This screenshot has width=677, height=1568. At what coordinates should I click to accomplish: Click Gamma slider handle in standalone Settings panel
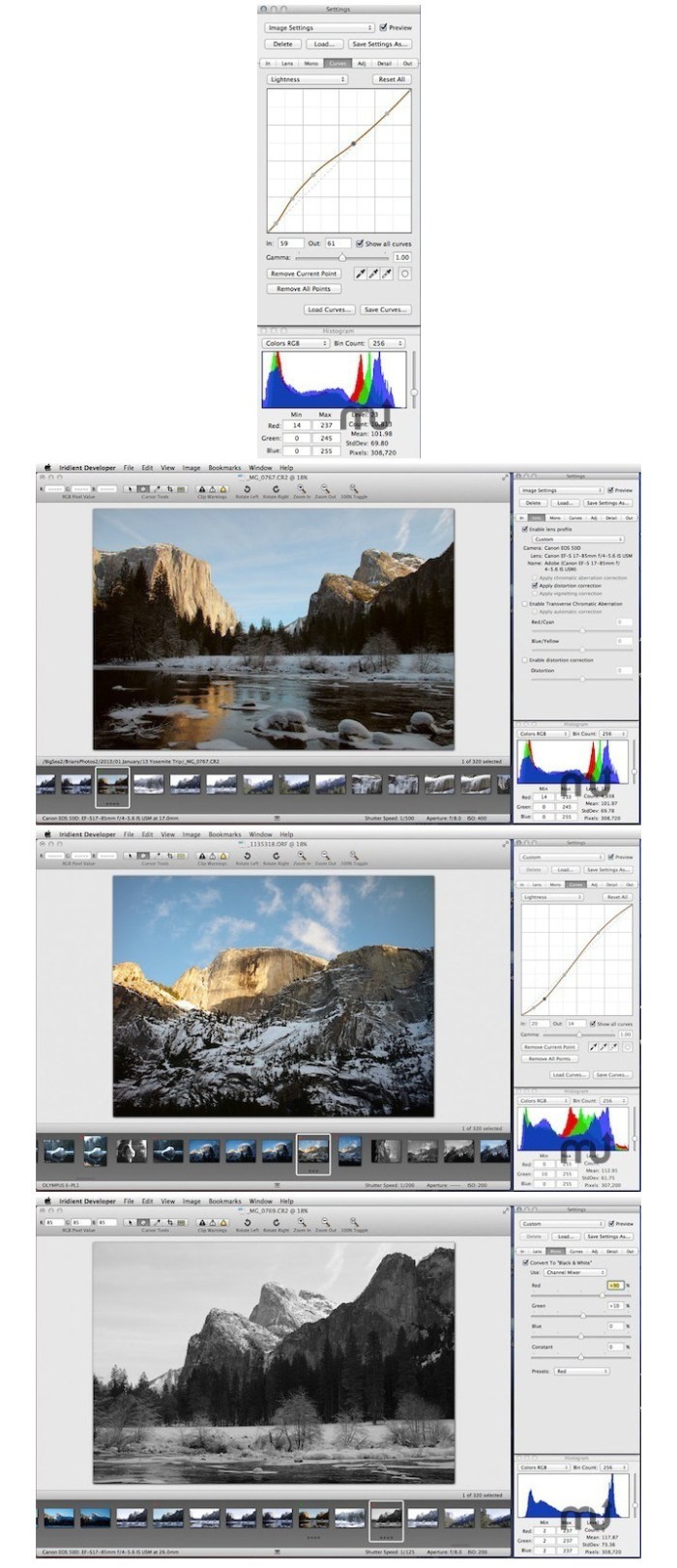click(x=341, y=258)
